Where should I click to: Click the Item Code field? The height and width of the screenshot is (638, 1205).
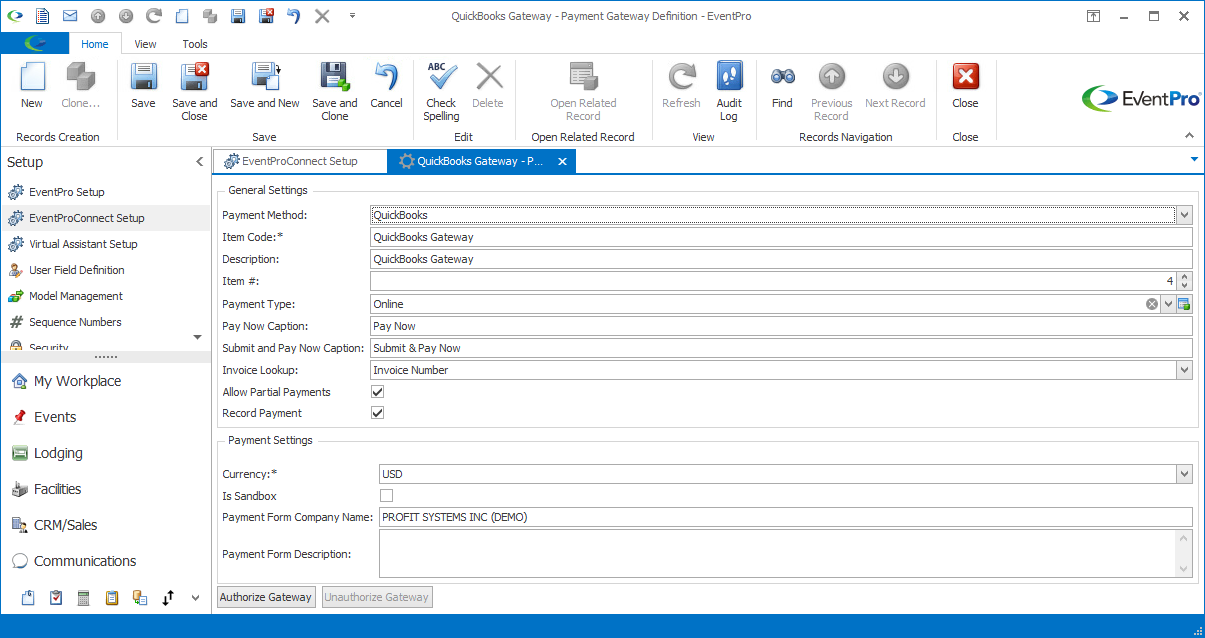781,237
